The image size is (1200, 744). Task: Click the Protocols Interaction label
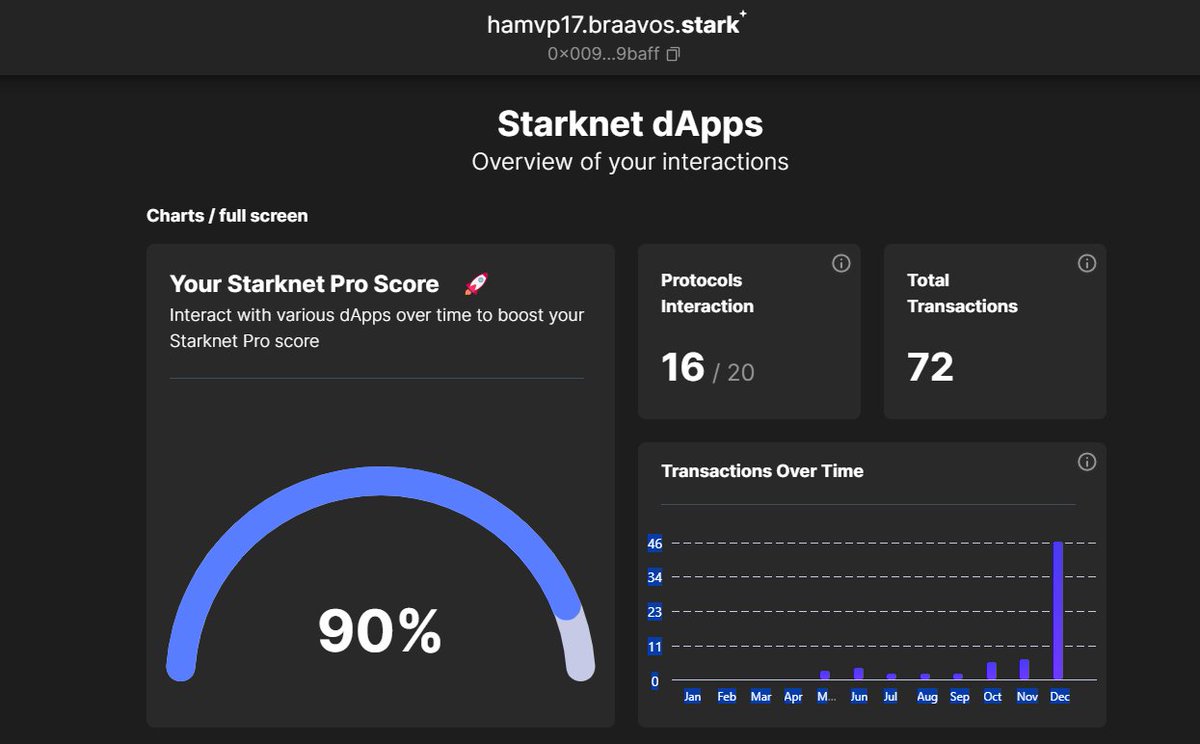(707, 293)
